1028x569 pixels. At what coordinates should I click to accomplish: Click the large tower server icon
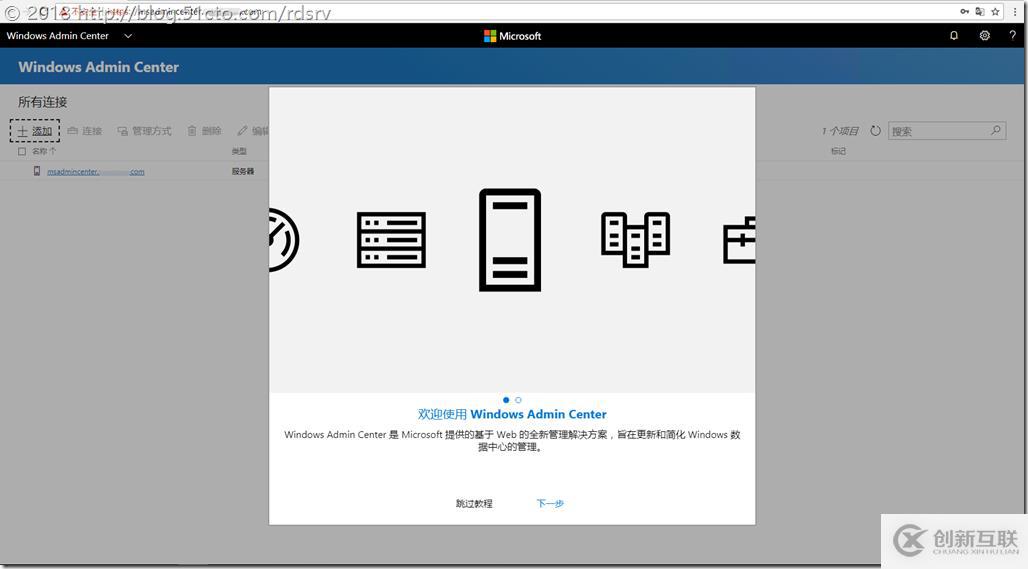tap(510, 240)
